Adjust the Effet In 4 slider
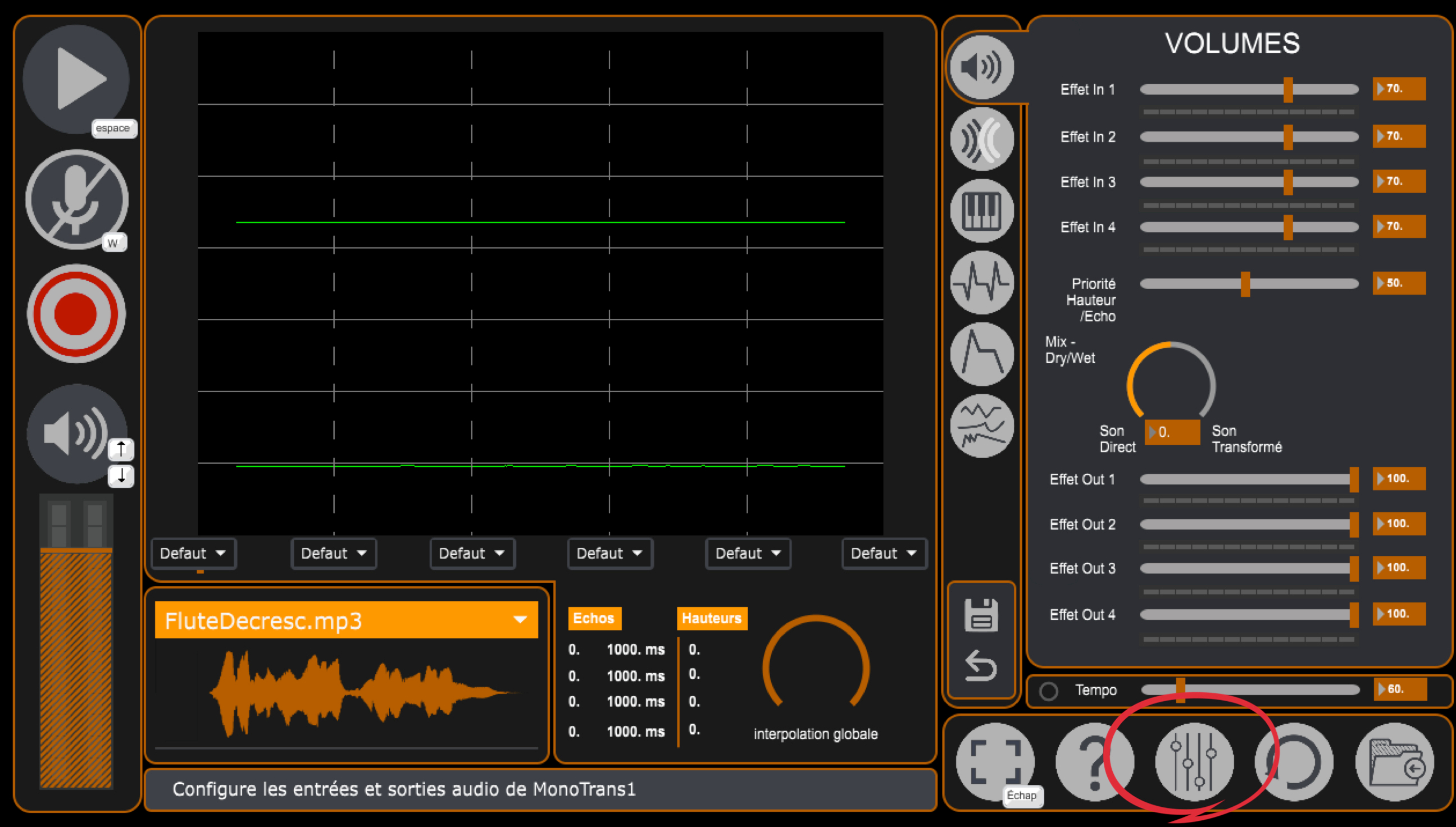The width and height of the screenshot is (1456, 827). click(x=1249, y=227)
